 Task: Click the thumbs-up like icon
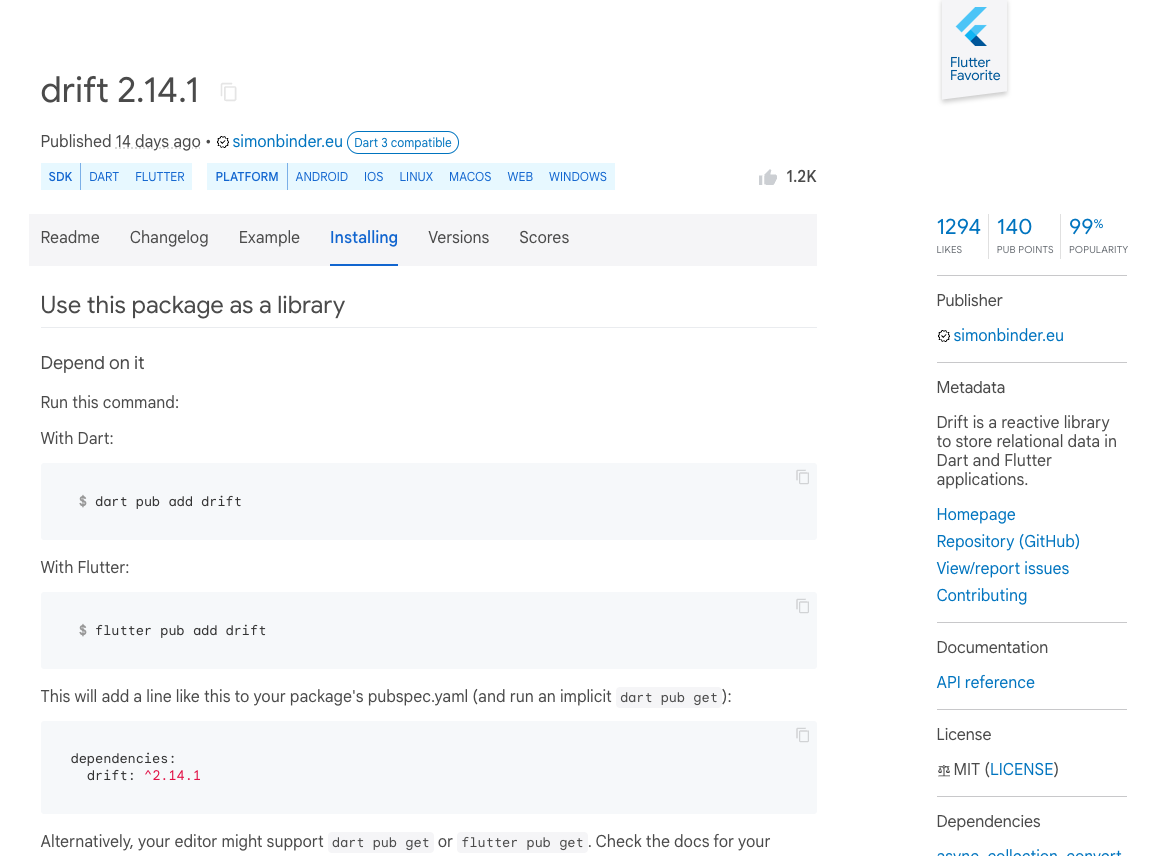click(768, 177)
